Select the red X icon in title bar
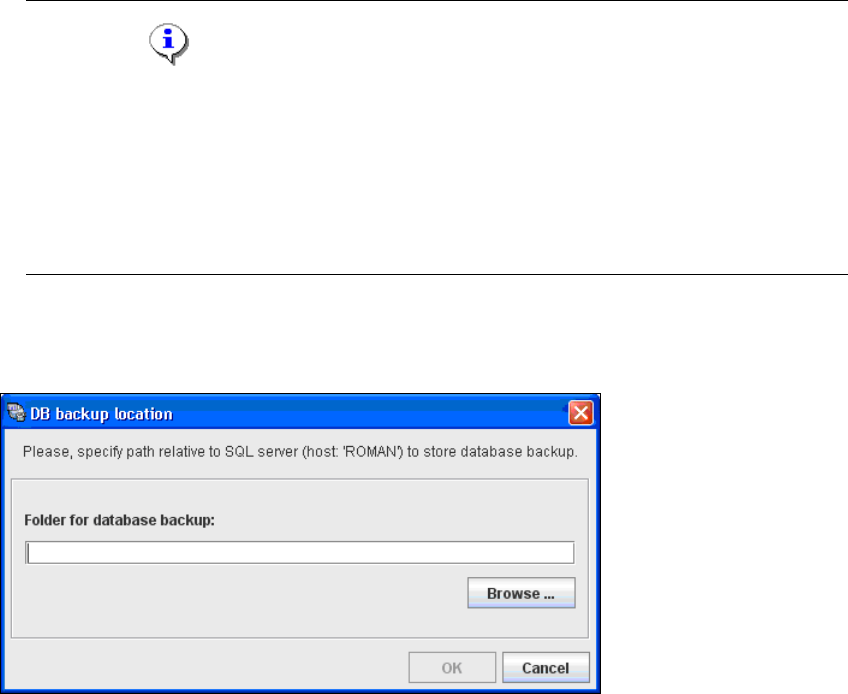Image resolution: width=848 pixels, height=694 pixels. pyautogui.click(x=580, y=413)
